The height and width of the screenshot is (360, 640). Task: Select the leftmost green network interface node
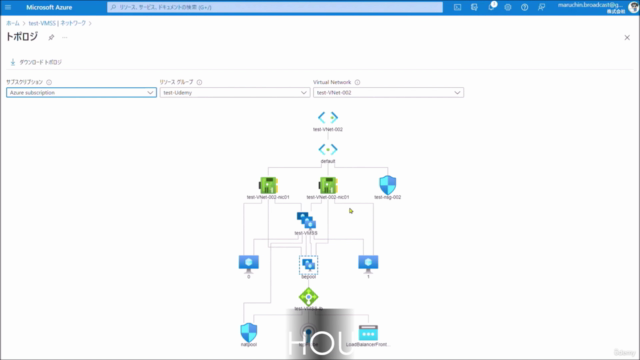coord(268,185)
